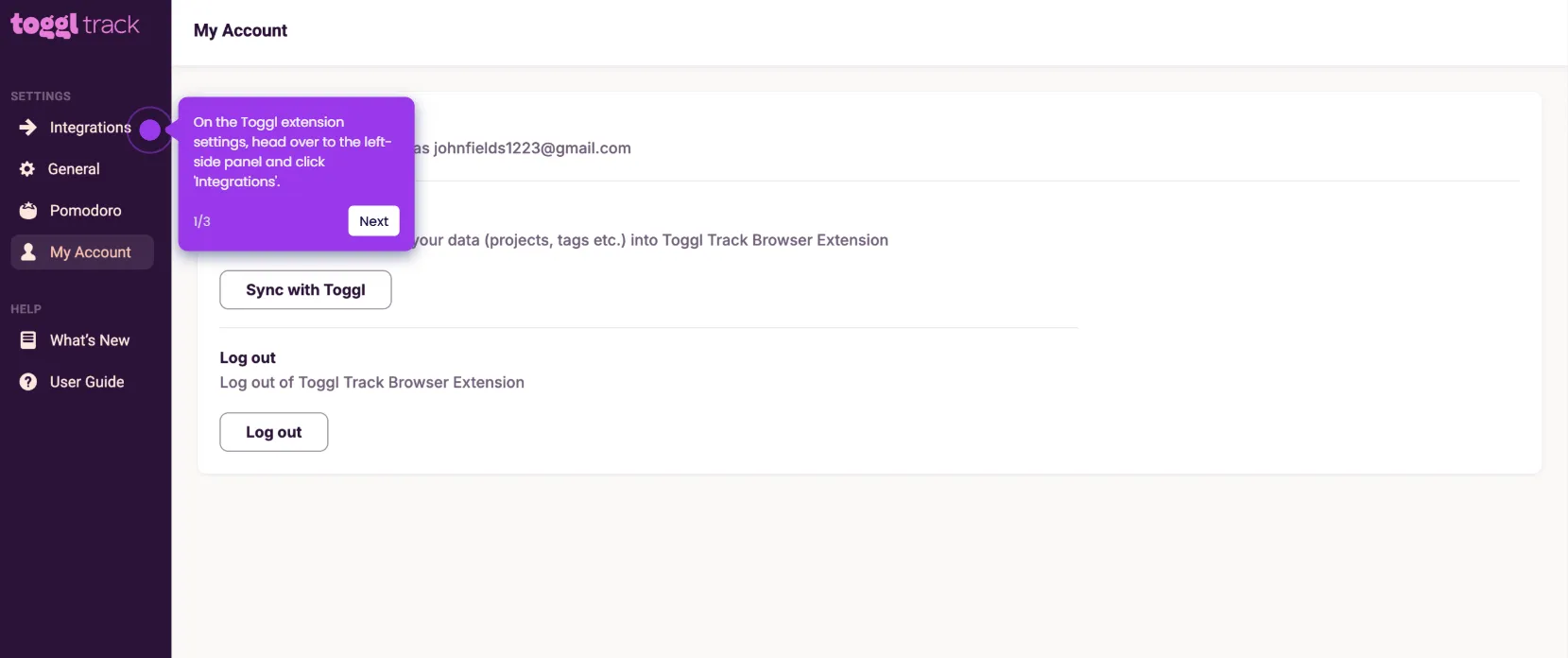Open the User Guide link
Image resolution: width=1568 pixels, height=658 pixels.
(x=87, y=382)
